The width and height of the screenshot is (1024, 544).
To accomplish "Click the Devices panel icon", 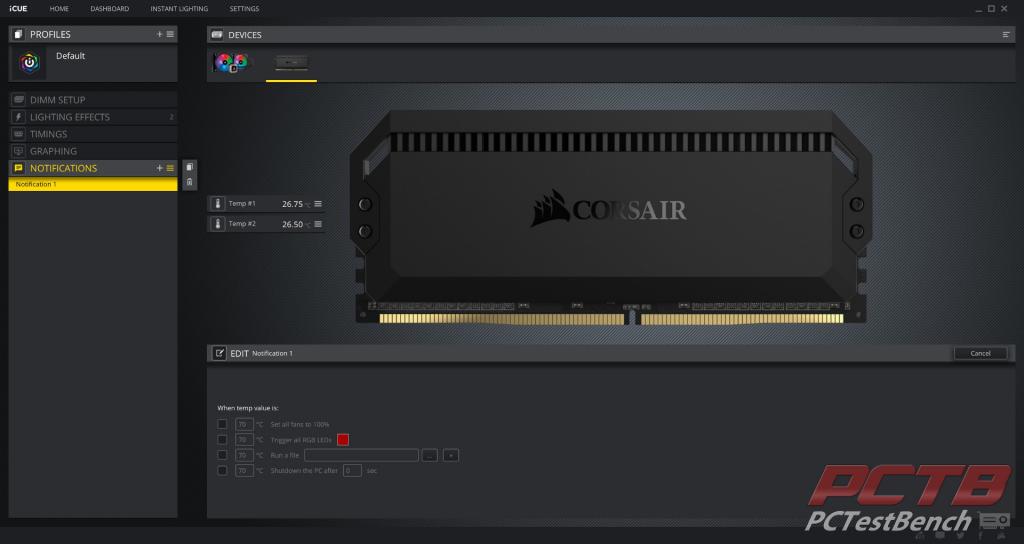I will pyautogui.click(x=217, y=35).
